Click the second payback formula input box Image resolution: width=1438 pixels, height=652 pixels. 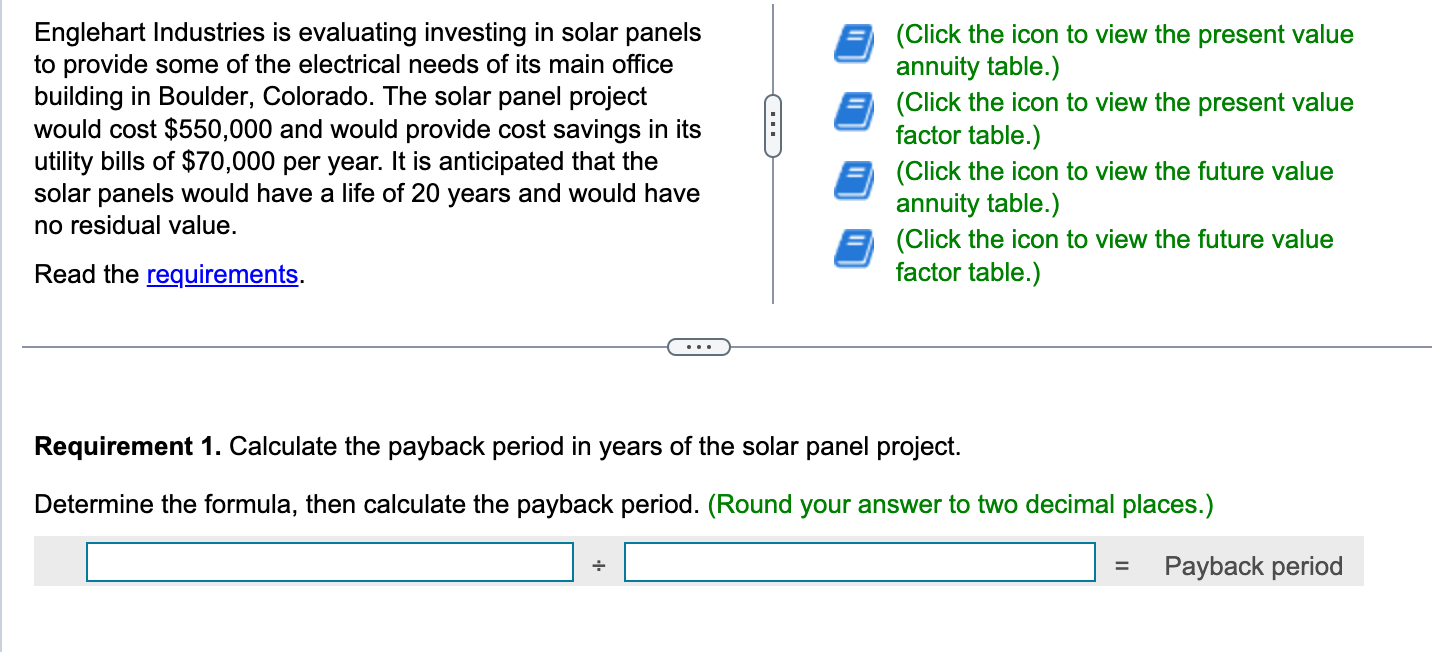859,562
